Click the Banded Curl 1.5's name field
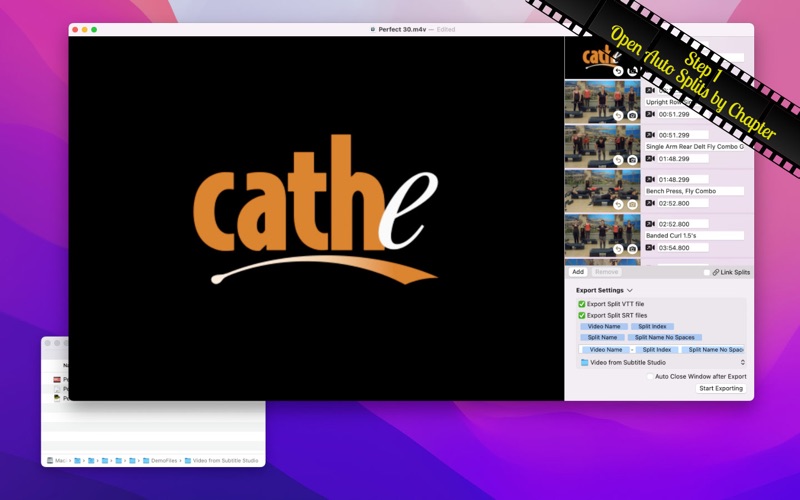 [x=694, y=236]
